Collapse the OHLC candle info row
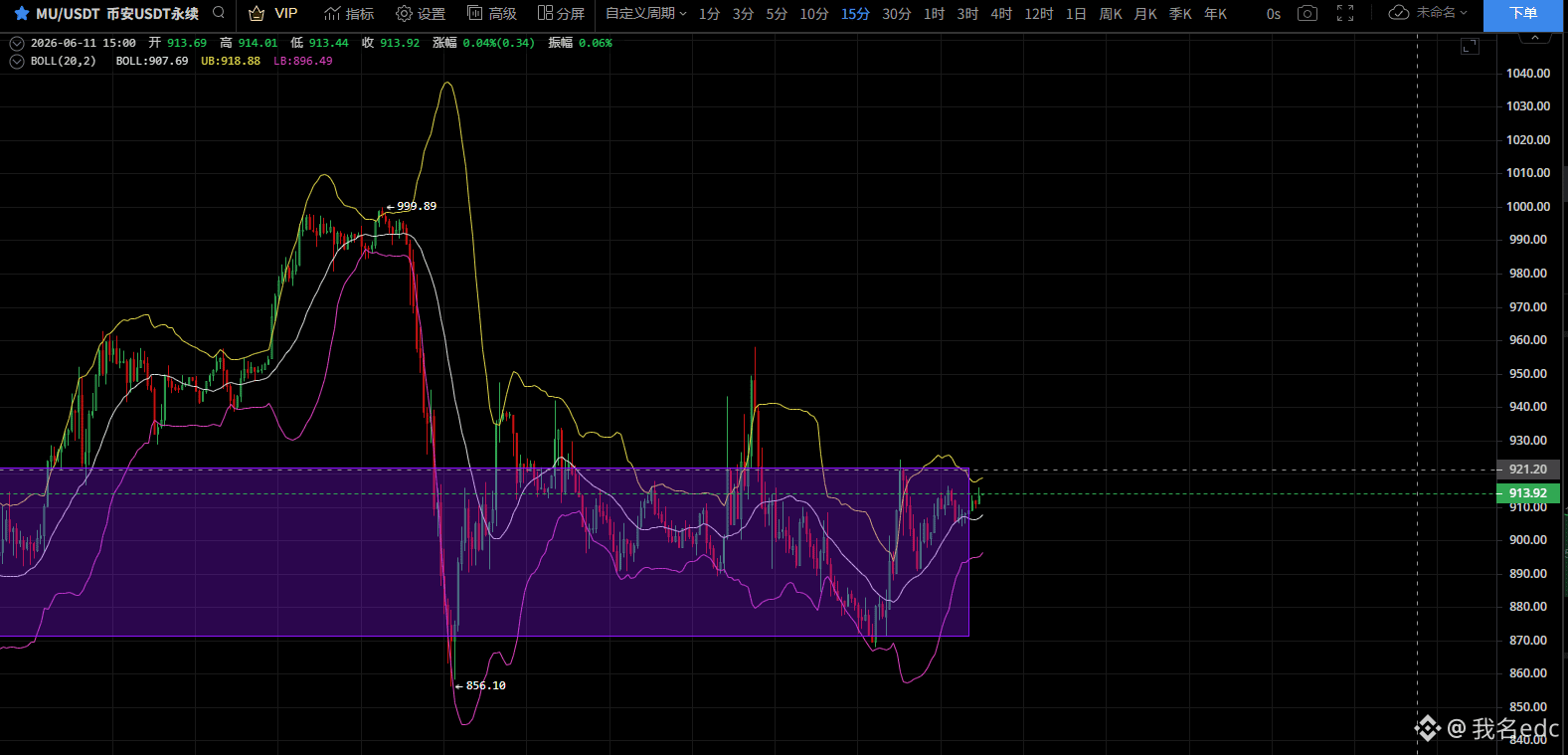The height and width of the screenshot is (755, 1568). click(17, 43)
